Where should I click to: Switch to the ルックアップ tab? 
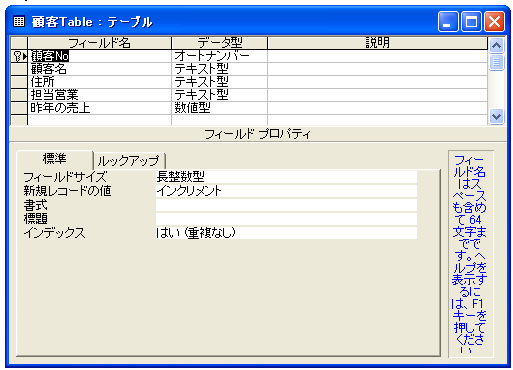pyautogui.click(x=129, y=161)
